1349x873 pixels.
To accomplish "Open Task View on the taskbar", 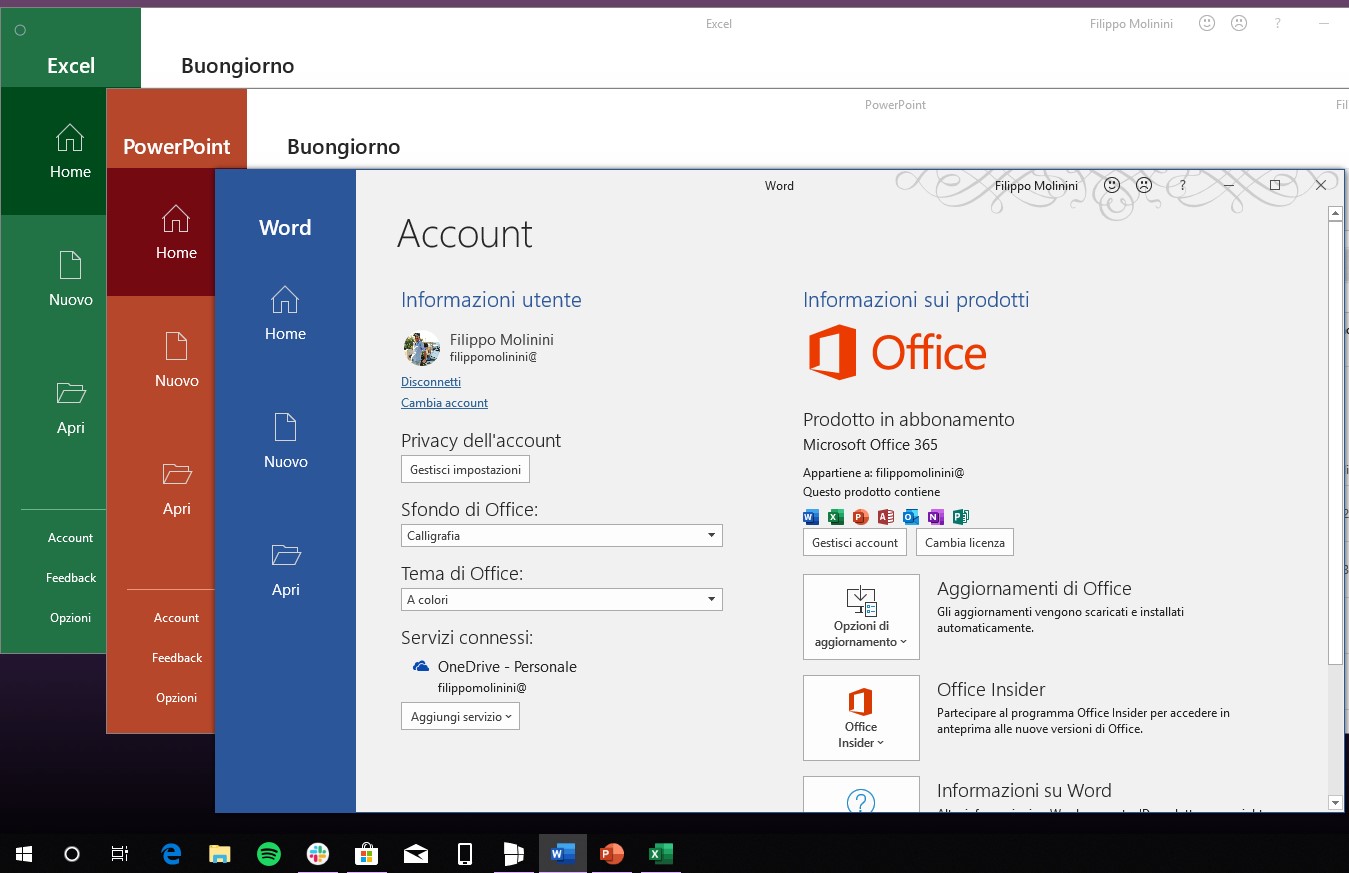I will point(120,854).
